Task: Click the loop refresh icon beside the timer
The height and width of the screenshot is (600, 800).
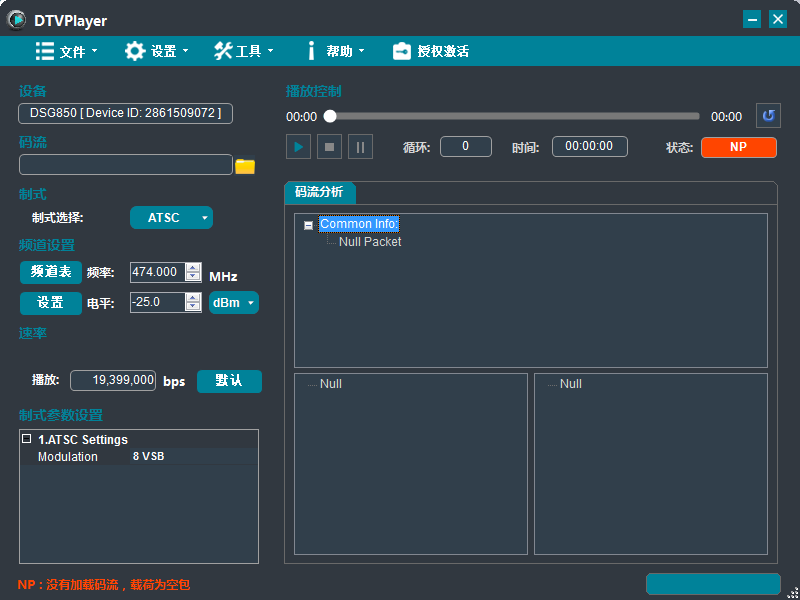Action: click(x=767, y=116)
